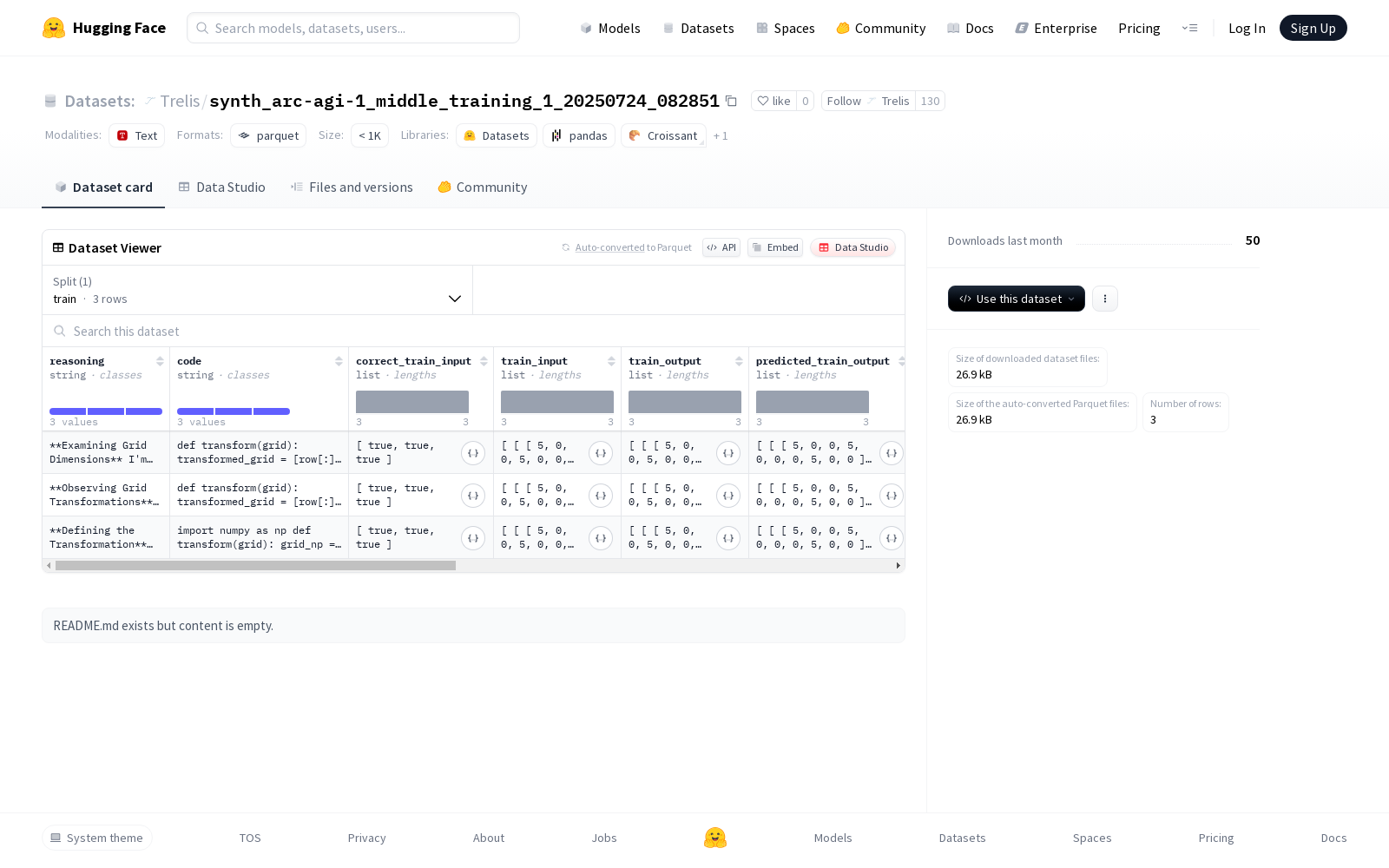This screenshot has width=1389, height=868.
Task: Expand reasoning cell for Examining Grid row
Action: tap(105, 452)
